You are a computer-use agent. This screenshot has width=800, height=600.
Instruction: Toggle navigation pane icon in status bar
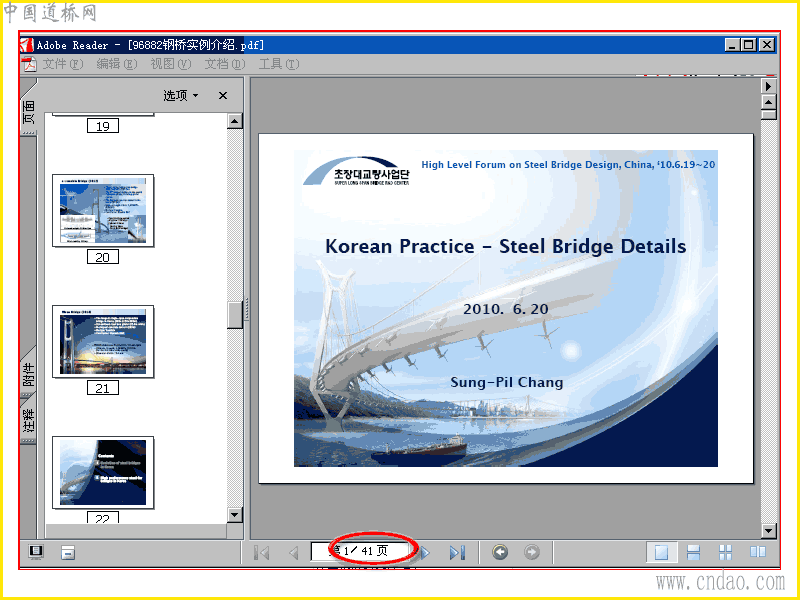point(36,552)
